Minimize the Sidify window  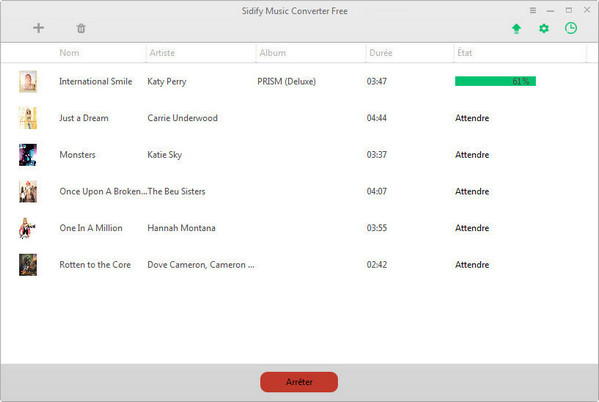click(550, 11)
